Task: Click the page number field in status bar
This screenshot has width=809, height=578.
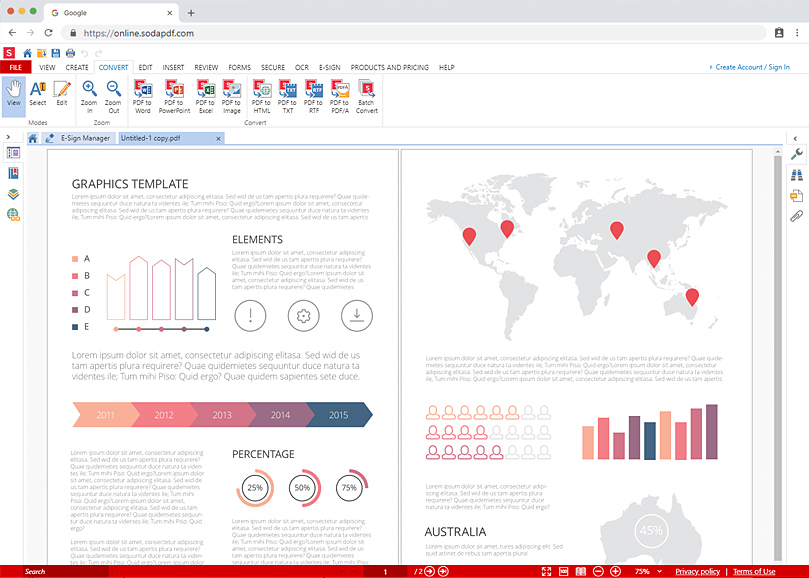Action: (x=385, y=571)
